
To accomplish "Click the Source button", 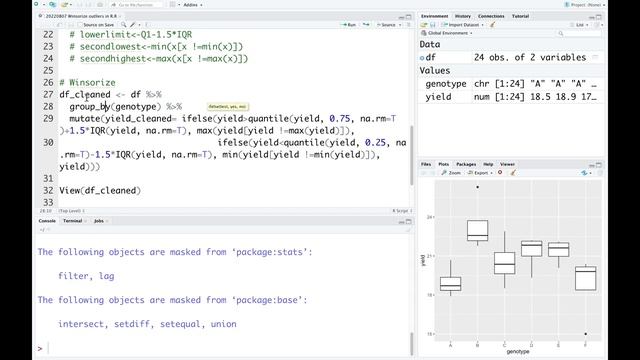I will click(x=386, y=25).
